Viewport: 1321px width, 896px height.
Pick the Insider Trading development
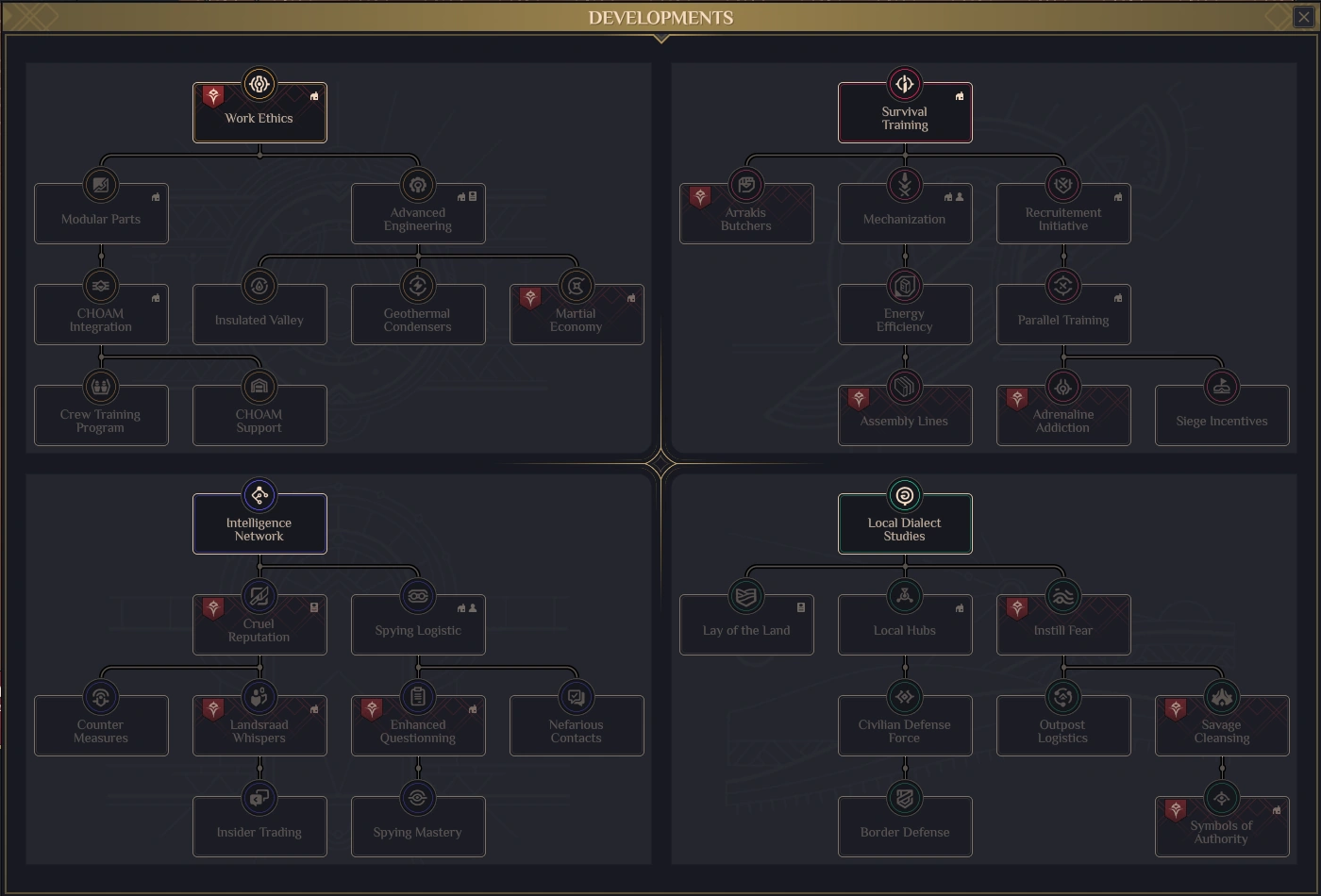(x=259, y=826)
